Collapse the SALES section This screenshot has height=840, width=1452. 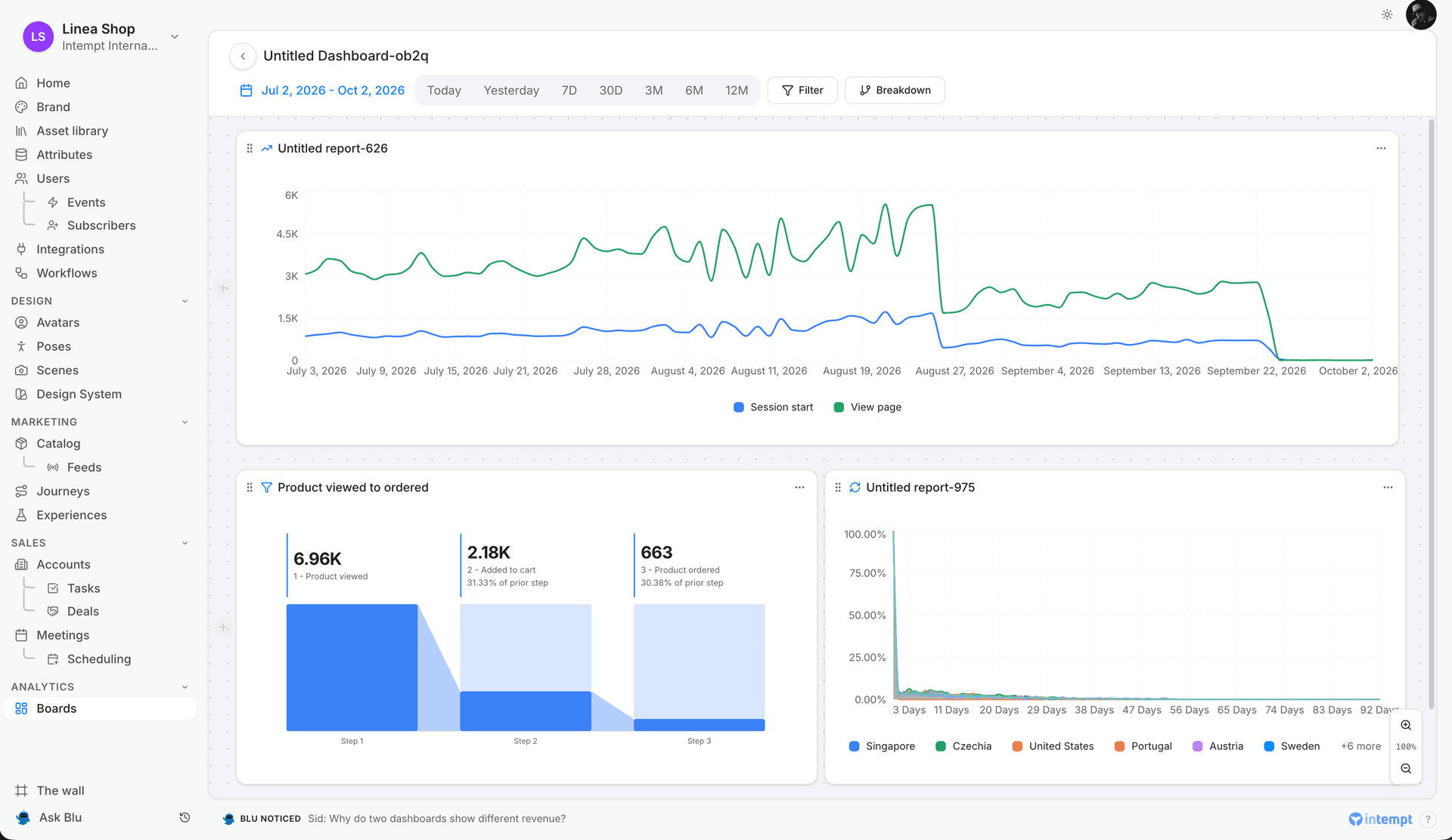tap(185, 543)
